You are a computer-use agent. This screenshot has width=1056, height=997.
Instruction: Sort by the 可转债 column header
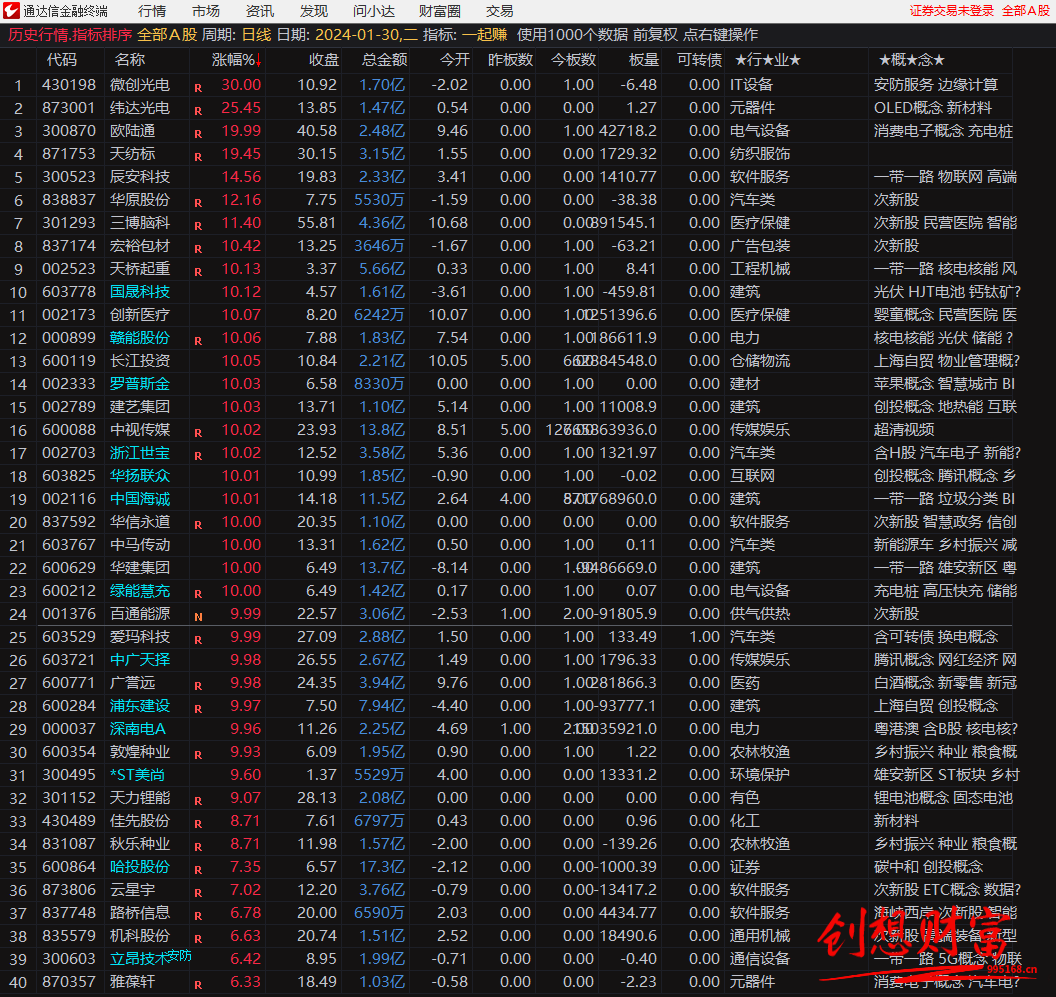(x=700, y=60)
